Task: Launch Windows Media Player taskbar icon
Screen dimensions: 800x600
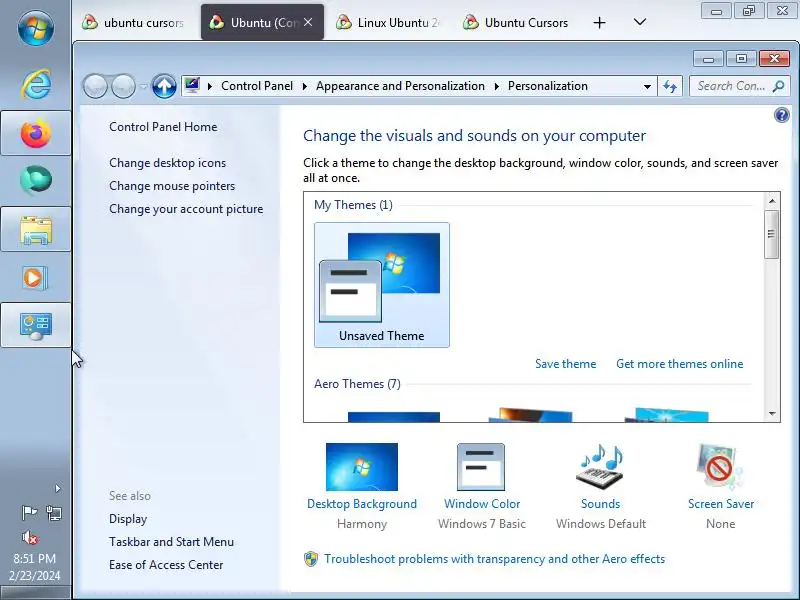Action: [x=35, y=278]
